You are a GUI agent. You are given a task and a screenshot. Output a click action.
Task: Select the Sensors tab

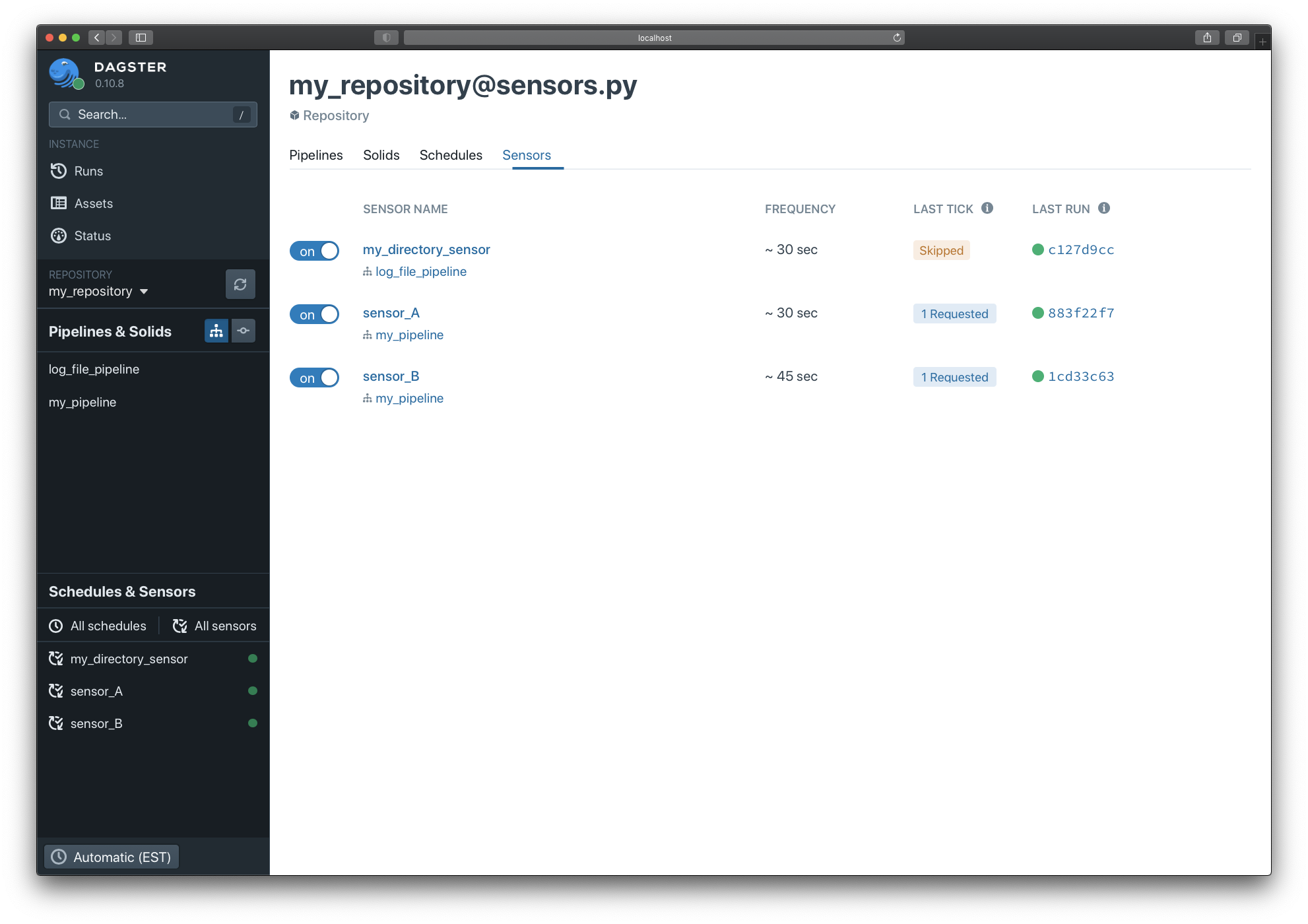point(527,155)
